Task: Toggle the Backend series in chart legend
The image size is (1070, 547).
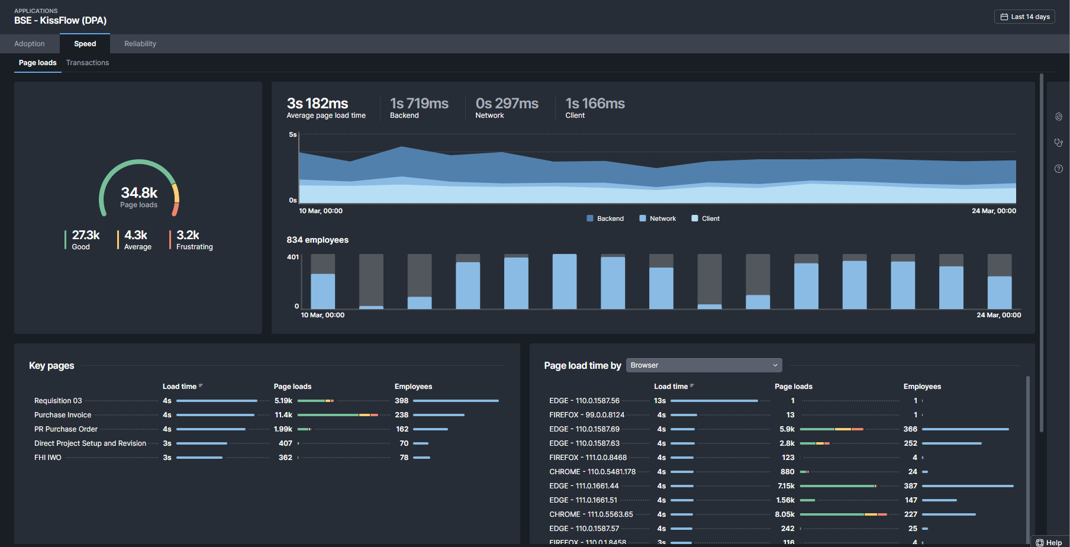Action: (604, 218)
